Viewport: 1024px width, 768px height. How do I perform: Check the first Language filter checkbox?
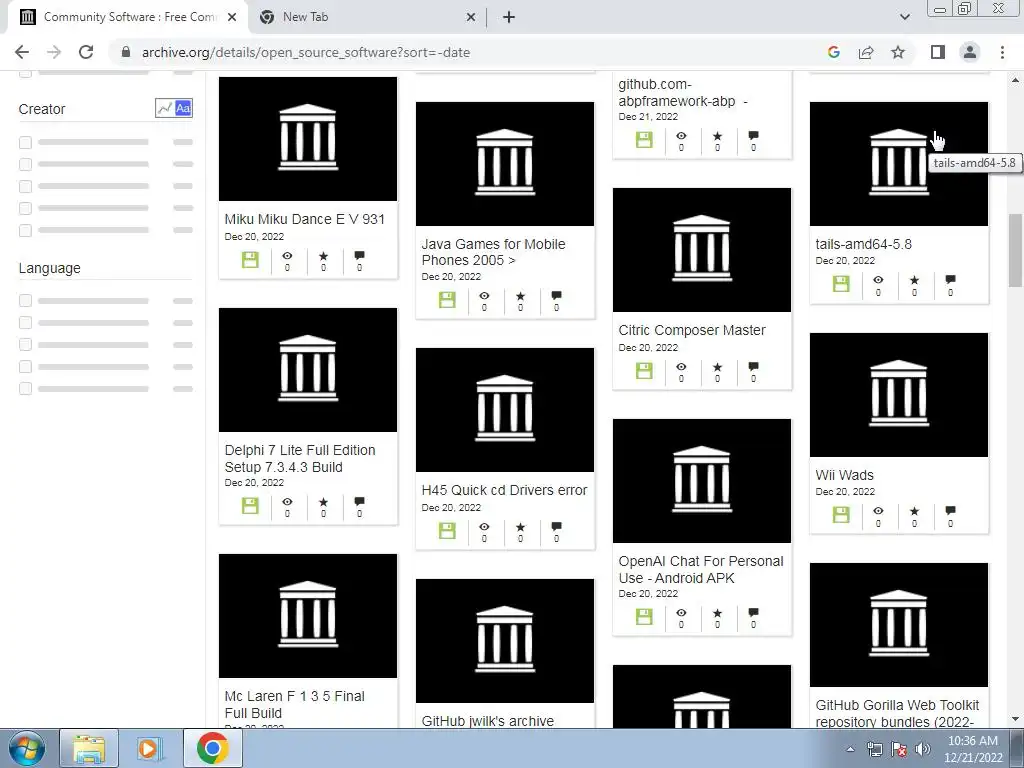coord(25,300)
